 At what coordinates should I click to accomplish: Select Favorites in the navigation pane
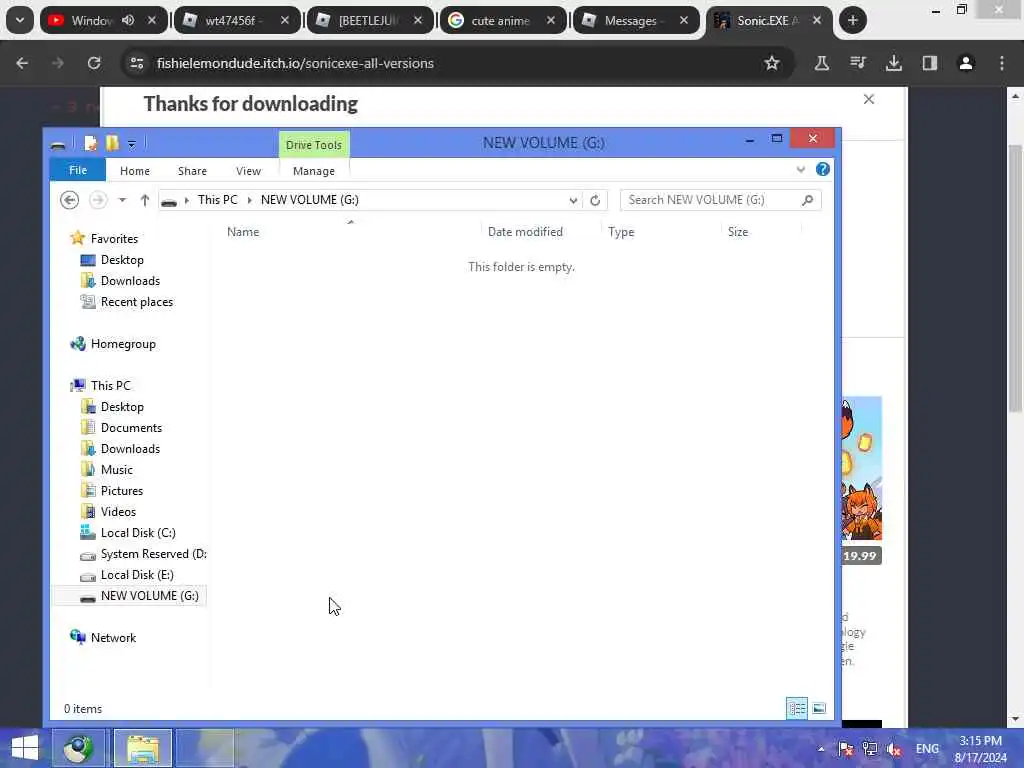(114, 238)
